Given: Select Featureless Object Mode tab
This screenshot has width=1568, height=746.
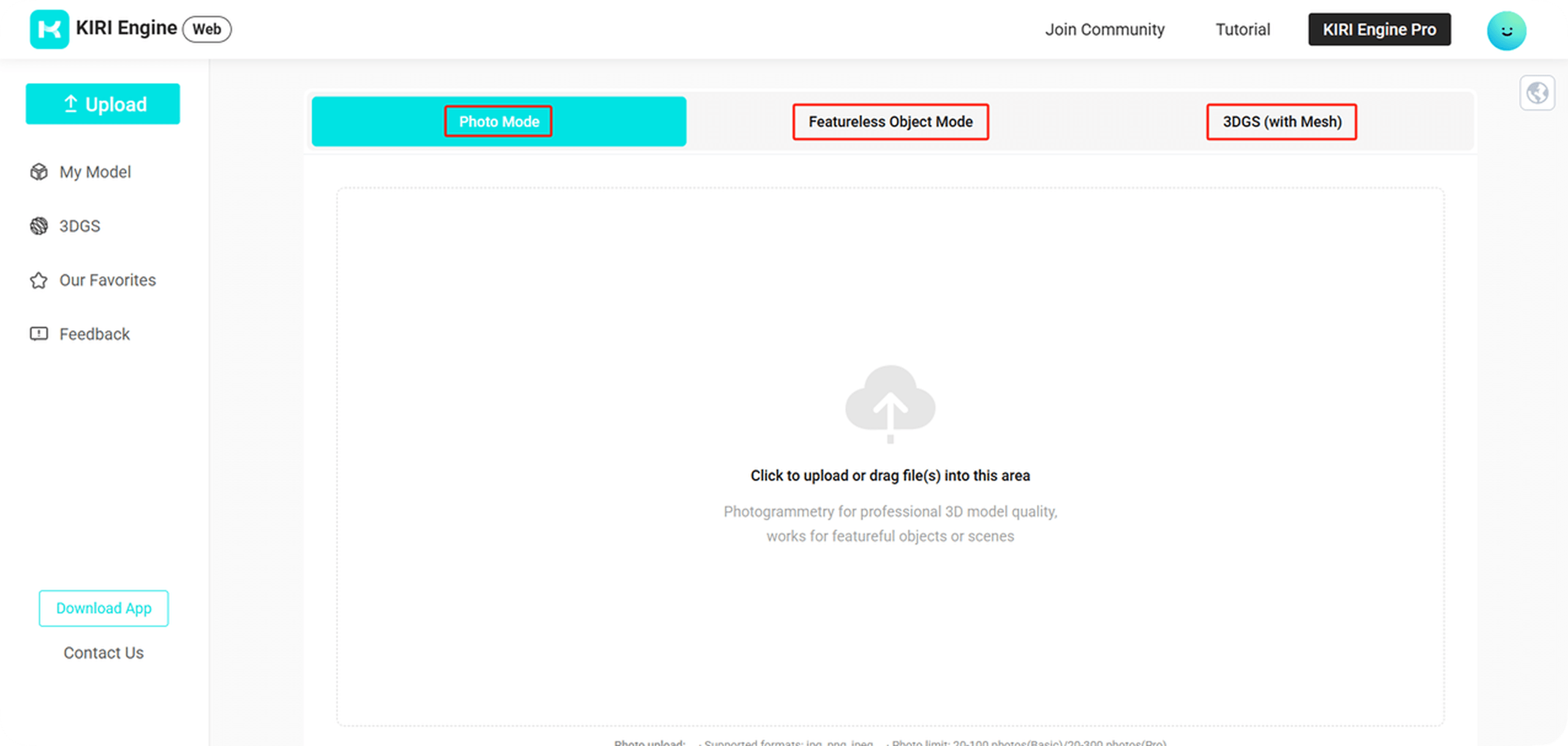Looking at the screenshot, I should 890,122.
